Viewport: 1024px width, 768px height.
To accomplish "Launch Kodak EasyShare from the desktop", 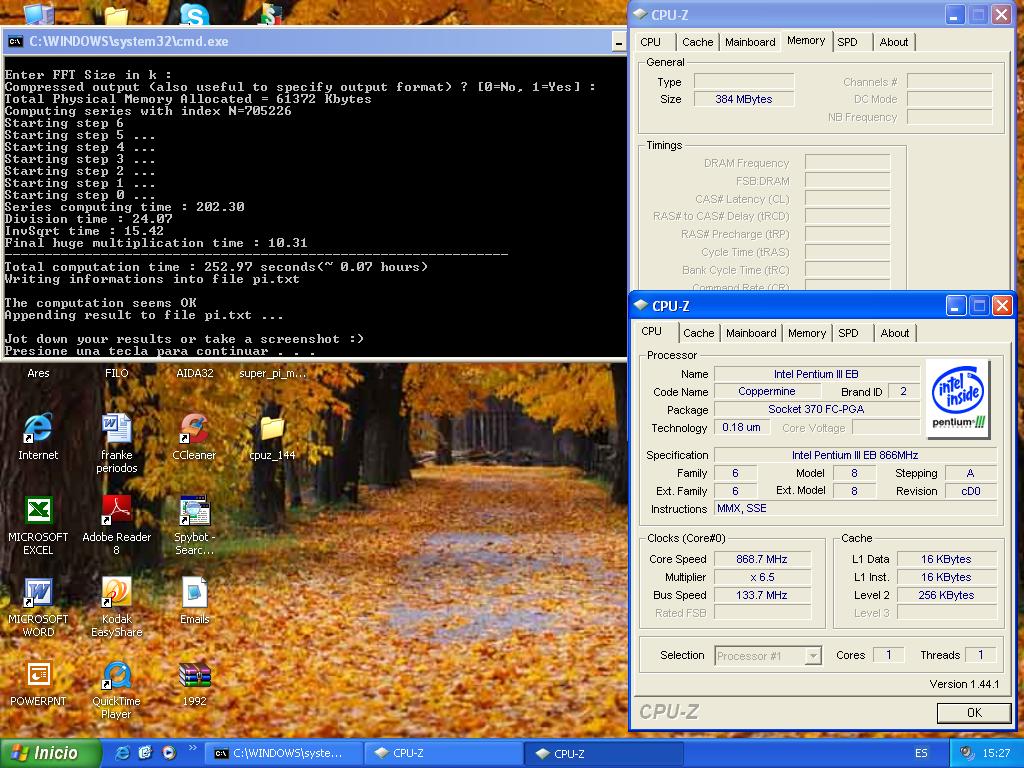I will coord(116,592).
